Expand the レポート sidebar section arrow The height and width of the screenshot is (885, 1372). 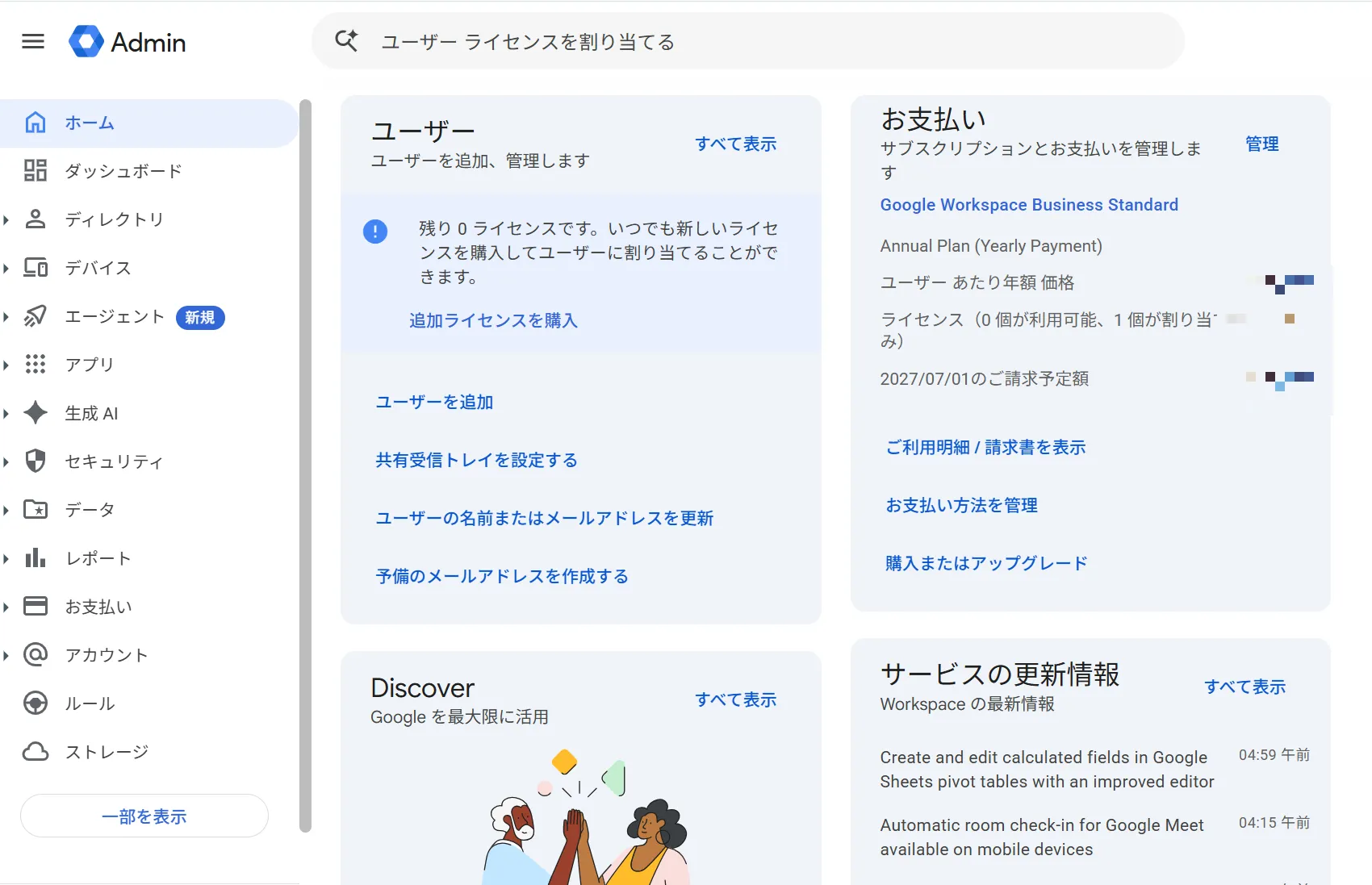[x=6, y=558]
